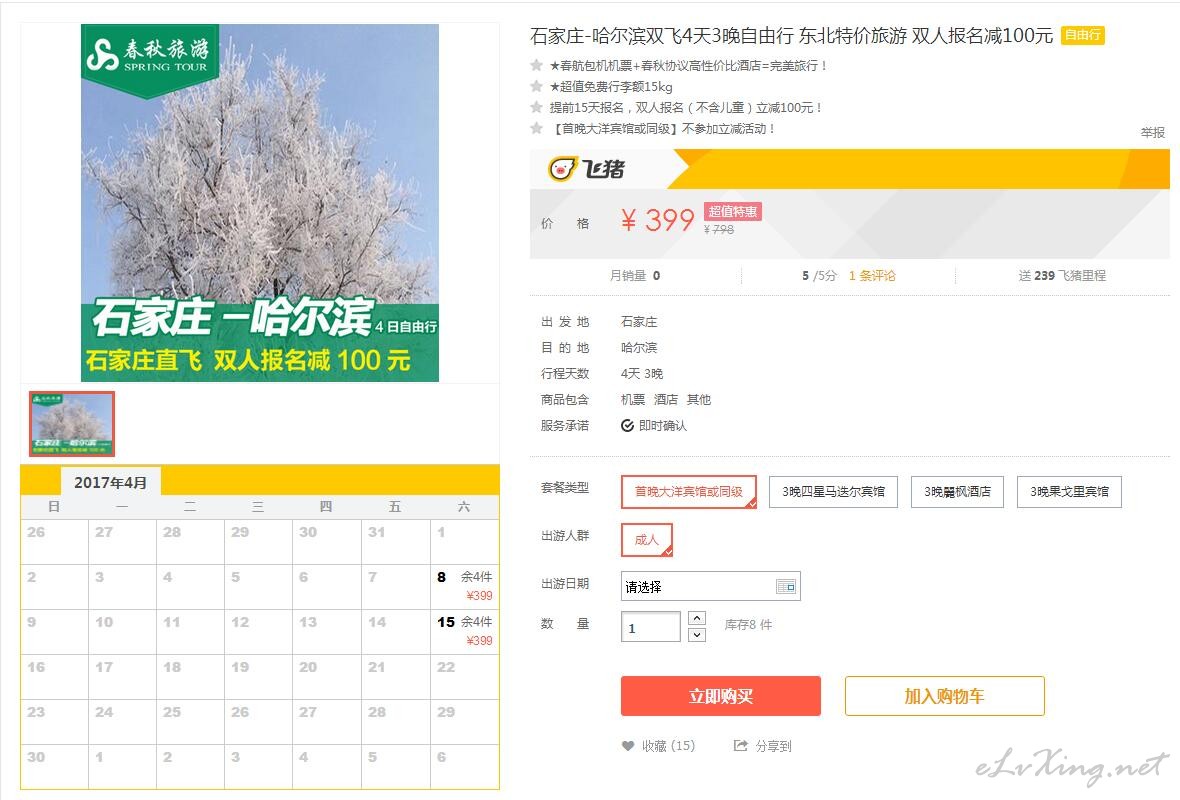Select the 3晚果戈里宾馆 package option
The image size is (1180, 800).
1069,491
